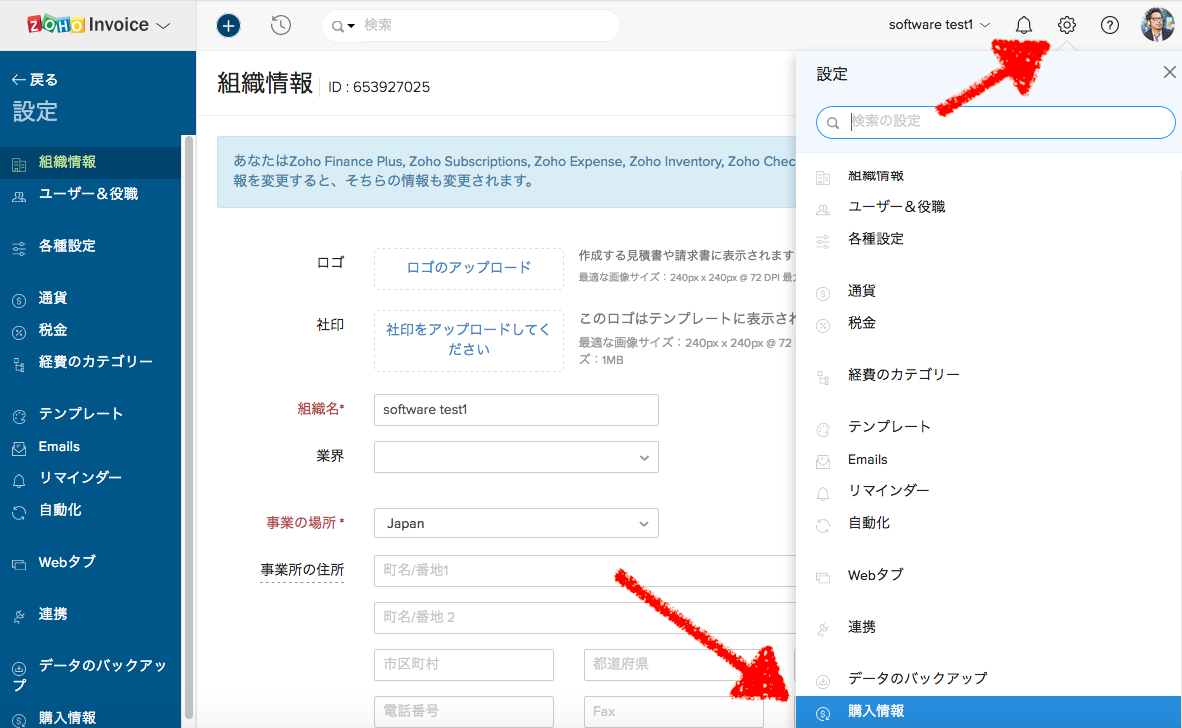Image resolution: width=1182 pixels, height=728 pixels.
Task: Click the 電話番号 field
Action: point(464,711)
